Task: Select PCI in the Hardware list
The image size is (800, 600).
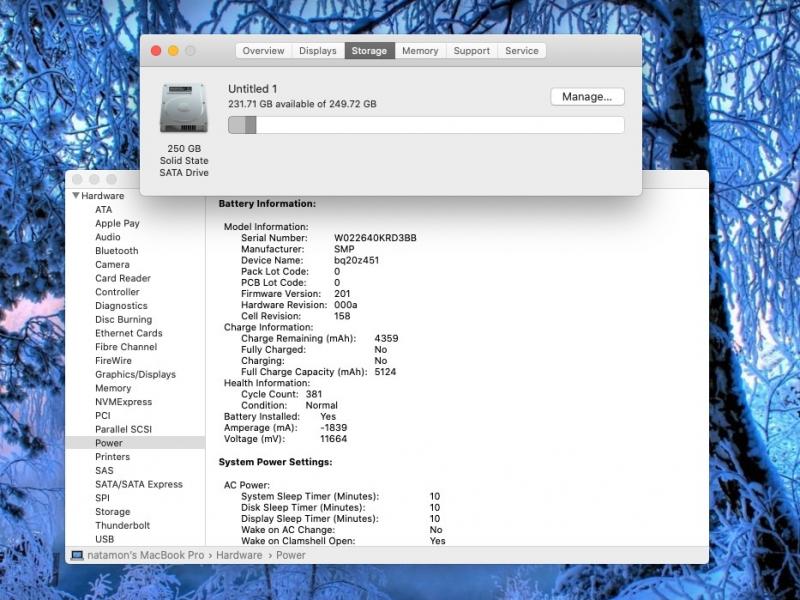Action: [103, 415]
